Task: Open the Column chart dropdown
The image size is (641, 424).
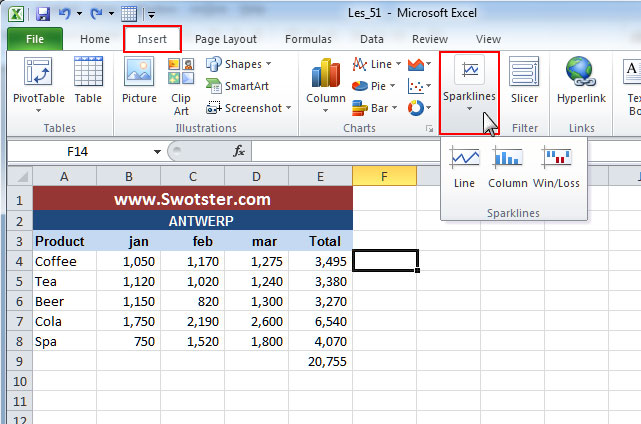Action: tap(326, 86)
